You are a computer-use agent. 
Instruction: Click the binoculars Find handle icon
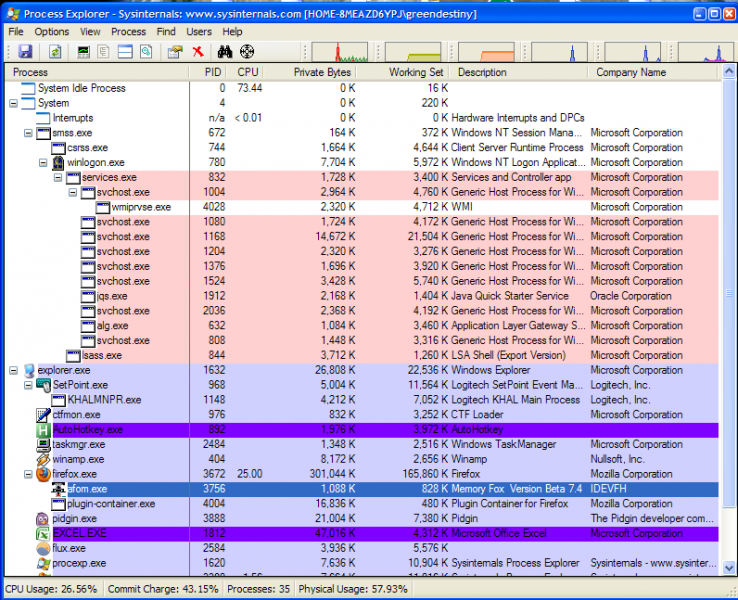[225, 51]
